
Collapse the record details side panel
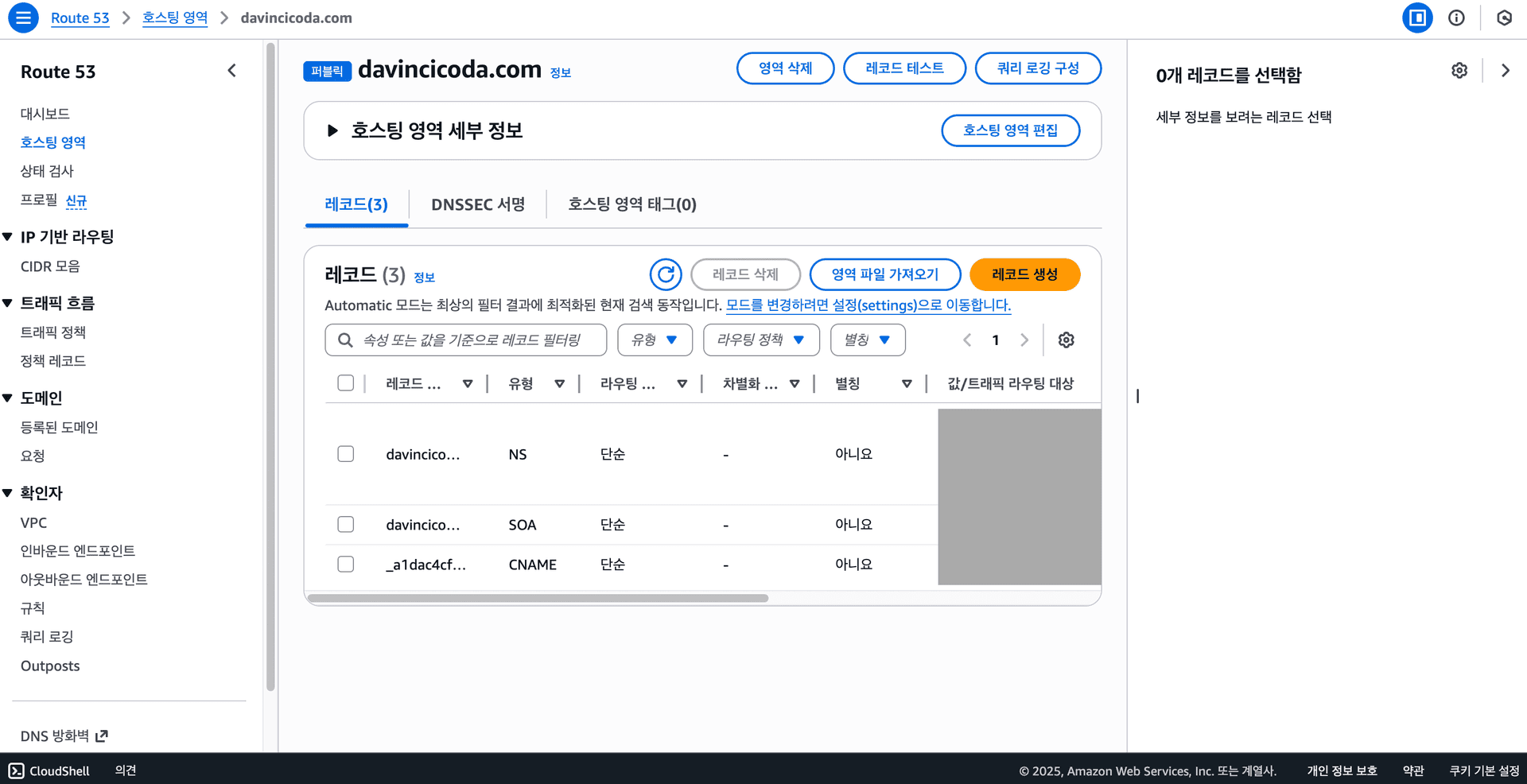[x=1505, y=70]
